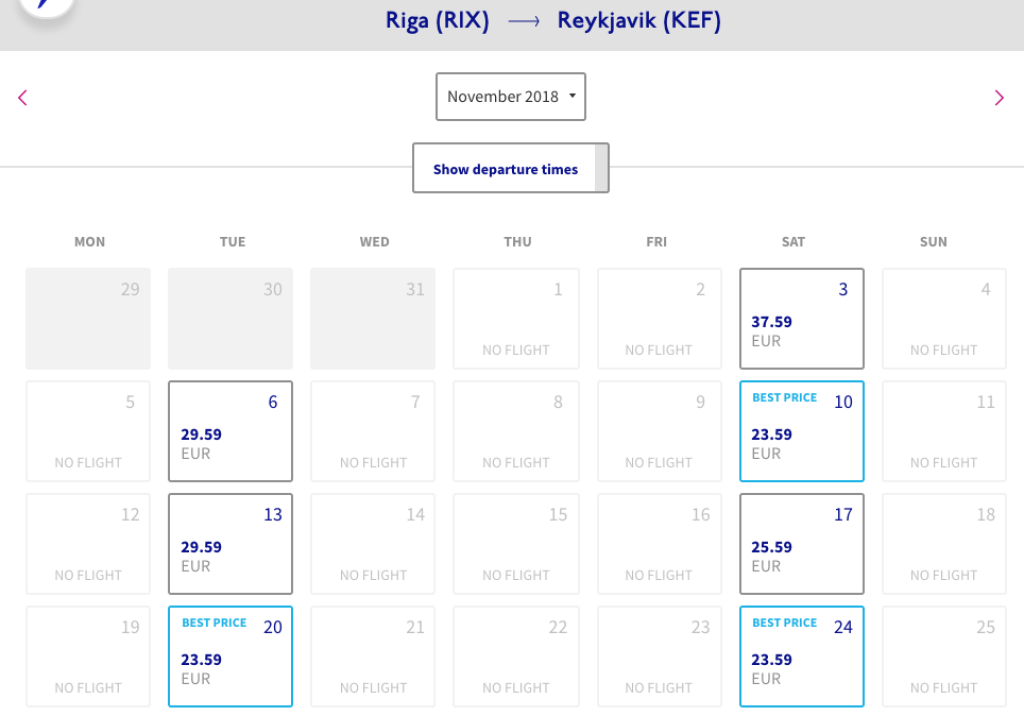The height and width of the screenshot is (716, 1024).
Task: Click the Riga (RIX) origin label
Action: [437, 21]
